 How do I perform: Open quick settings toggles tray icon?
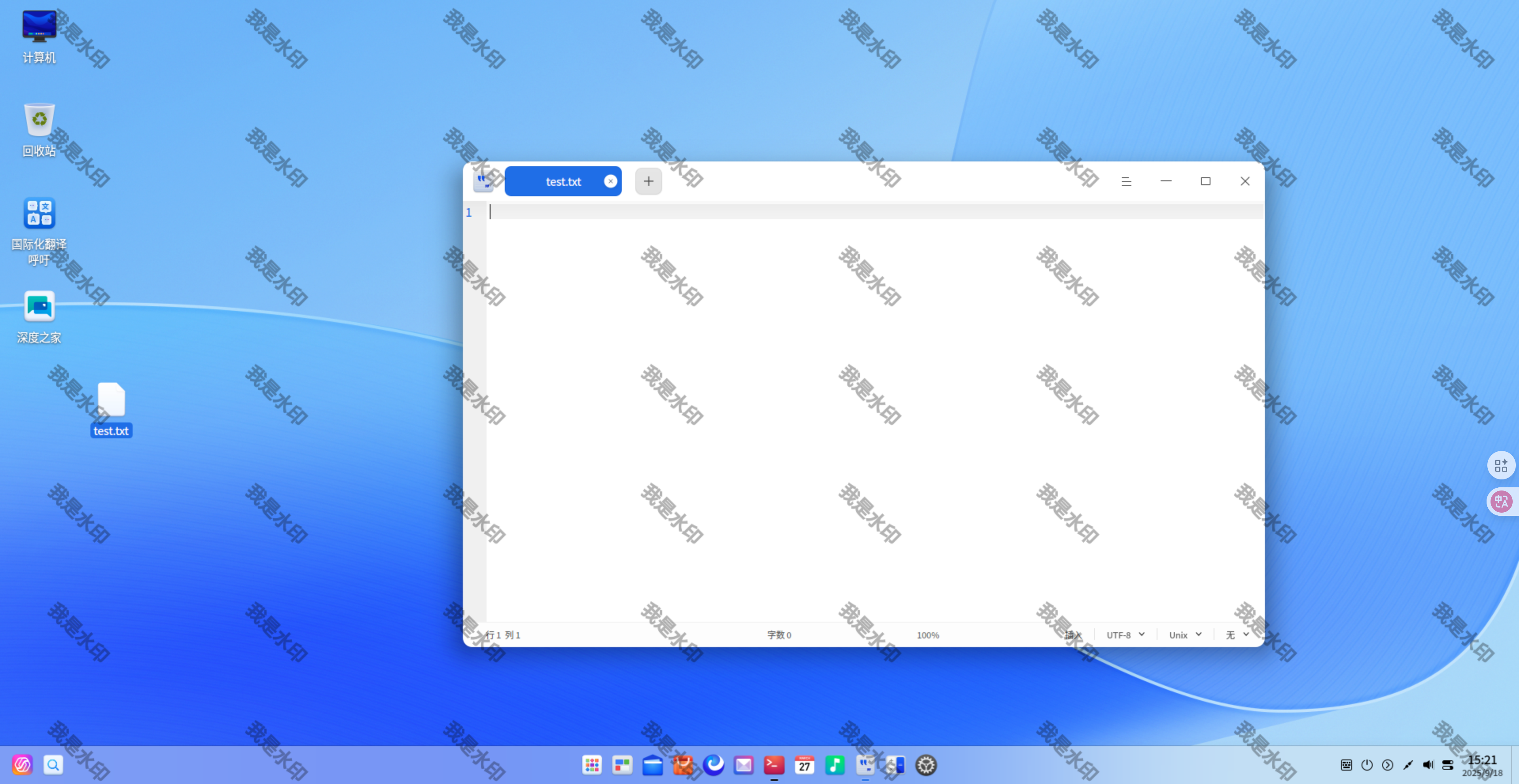pyautogui.click(x=1448, y=765)
